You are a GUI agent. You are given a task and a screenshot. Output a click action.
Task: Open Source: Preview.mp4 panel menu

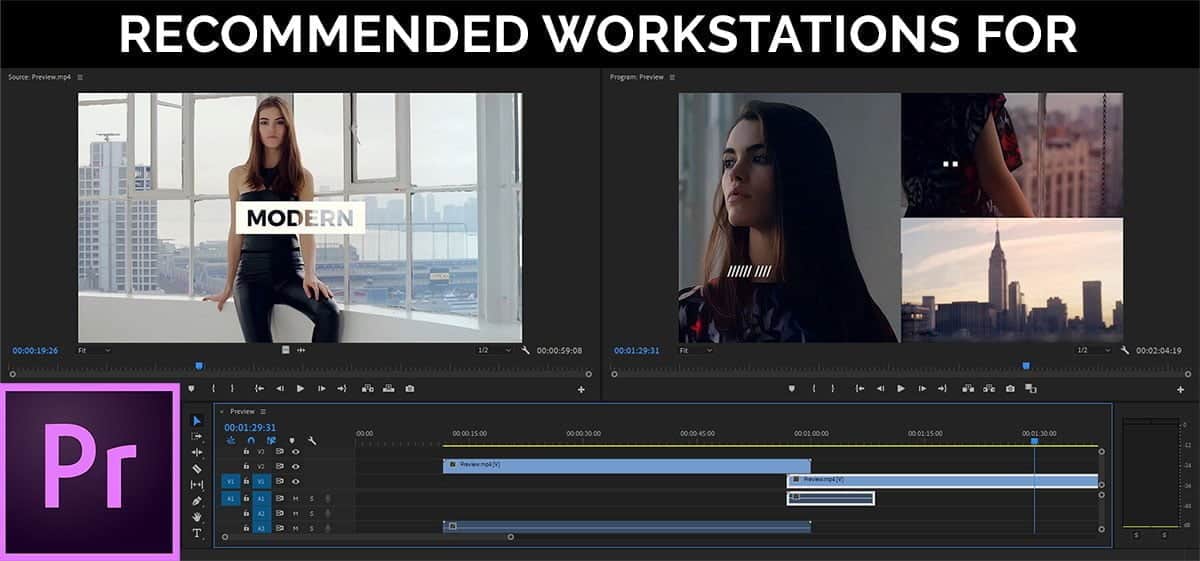(x=80, y=77)
